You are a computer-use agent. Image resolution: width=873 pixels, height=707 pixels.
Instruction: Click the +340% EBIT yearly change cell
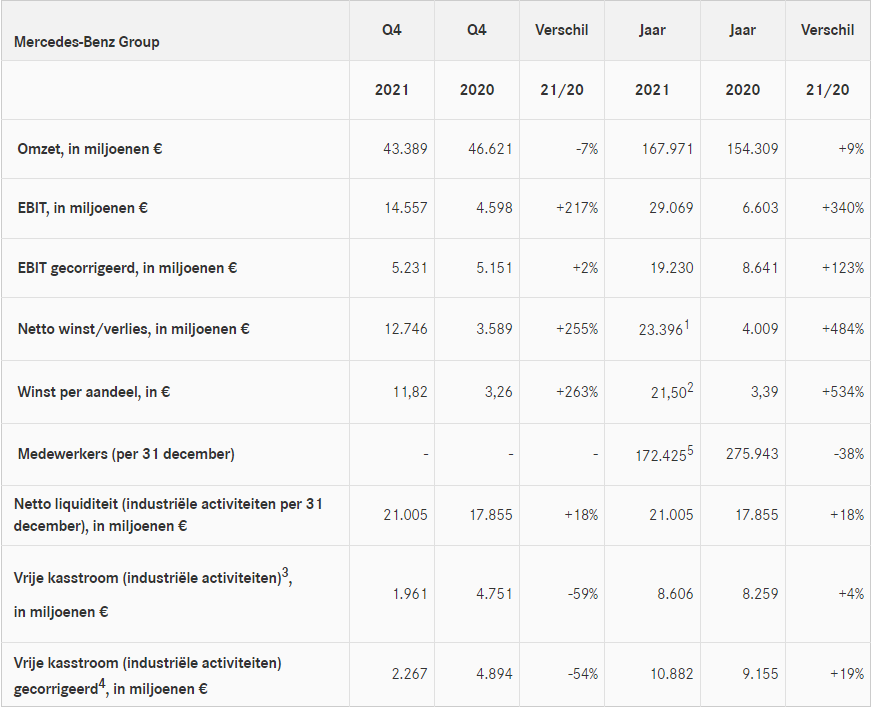841,208
